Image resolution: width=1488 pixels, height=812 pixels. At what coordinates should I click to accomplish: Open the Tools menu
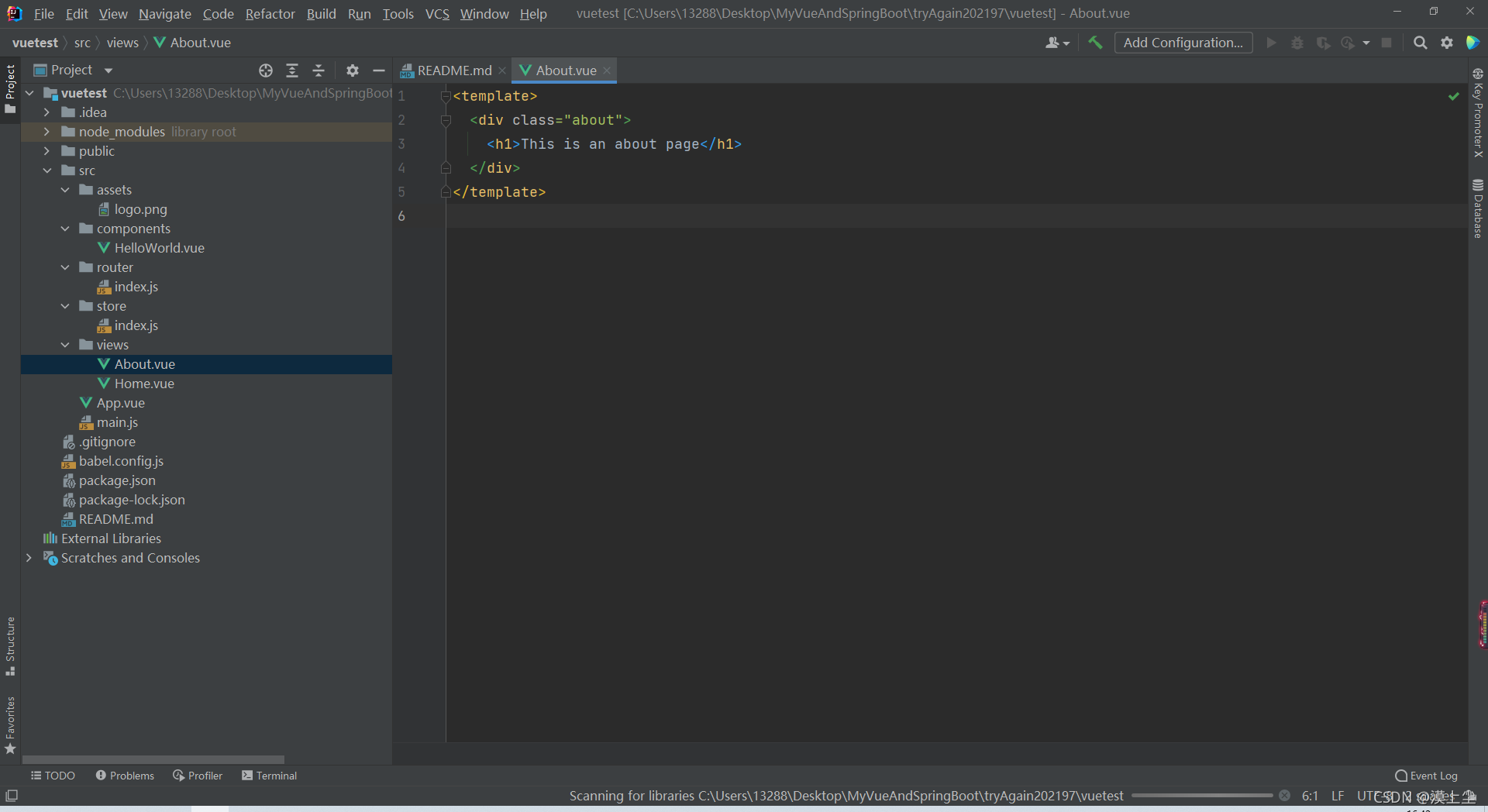[x=398, y=14]
